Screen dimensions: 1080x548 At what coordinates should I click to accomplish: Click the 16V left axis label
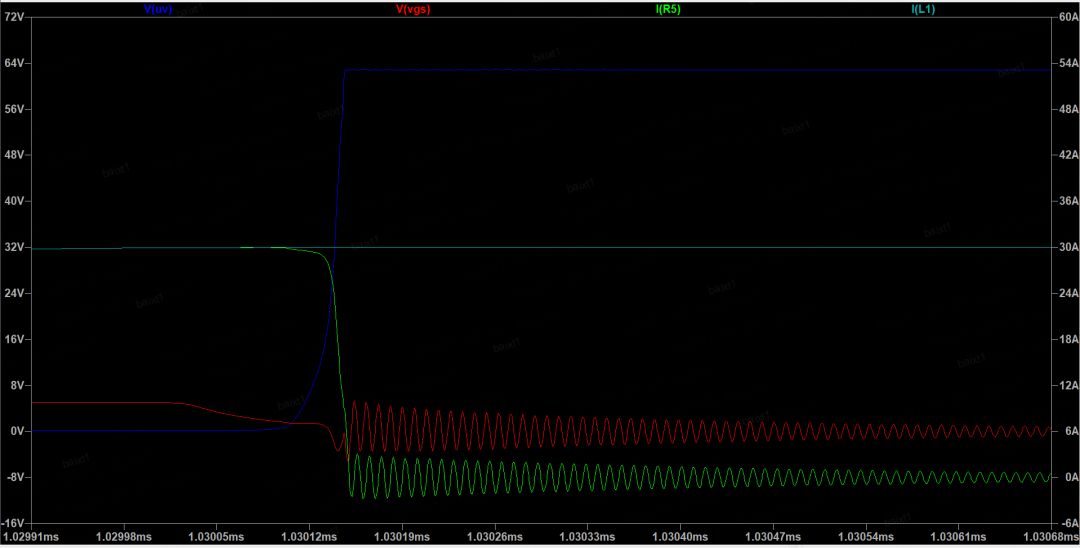[14, 339]
